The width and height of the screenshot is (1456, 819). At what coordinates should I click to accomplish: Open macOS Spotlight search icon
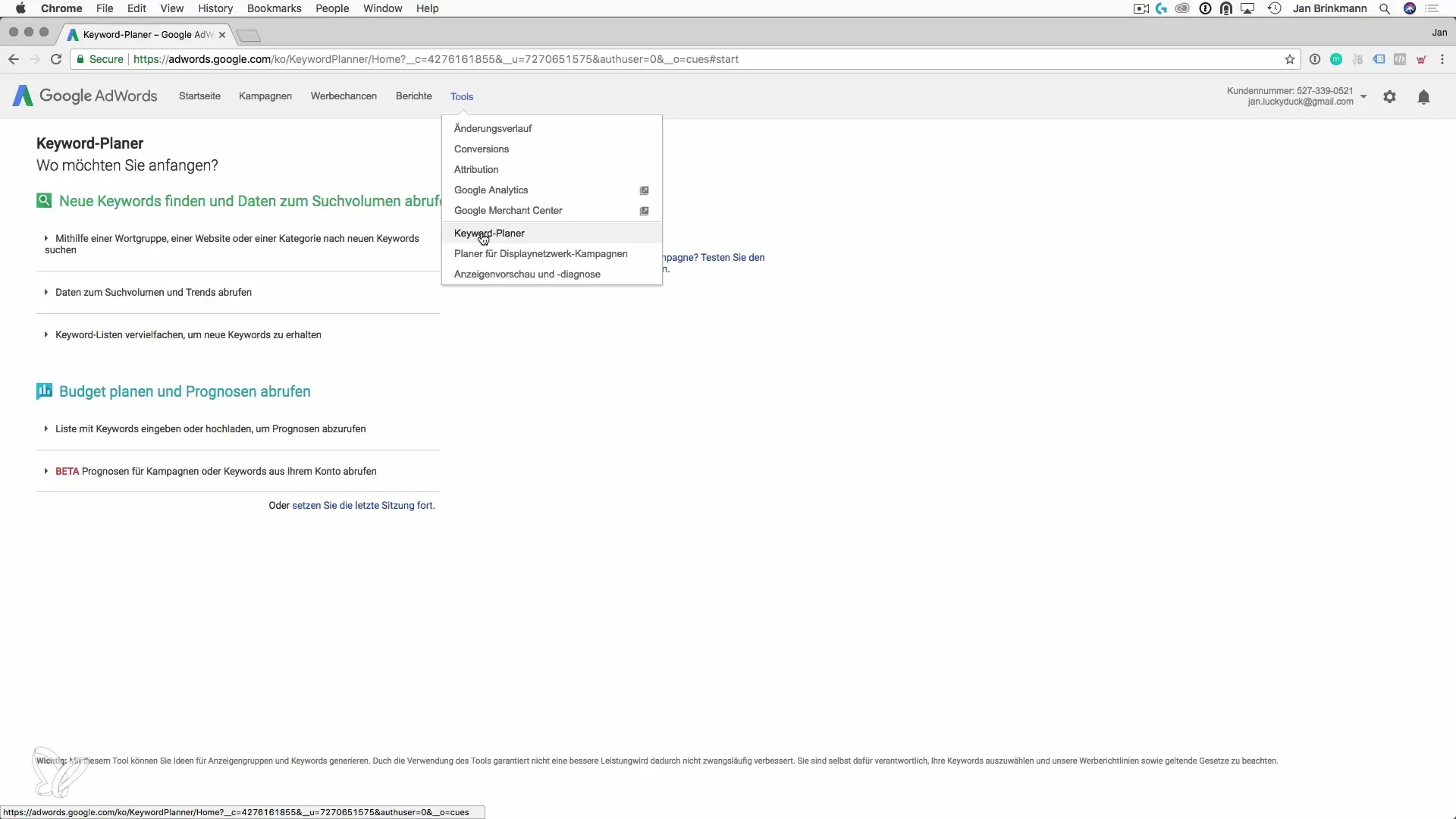point(1384,8)
